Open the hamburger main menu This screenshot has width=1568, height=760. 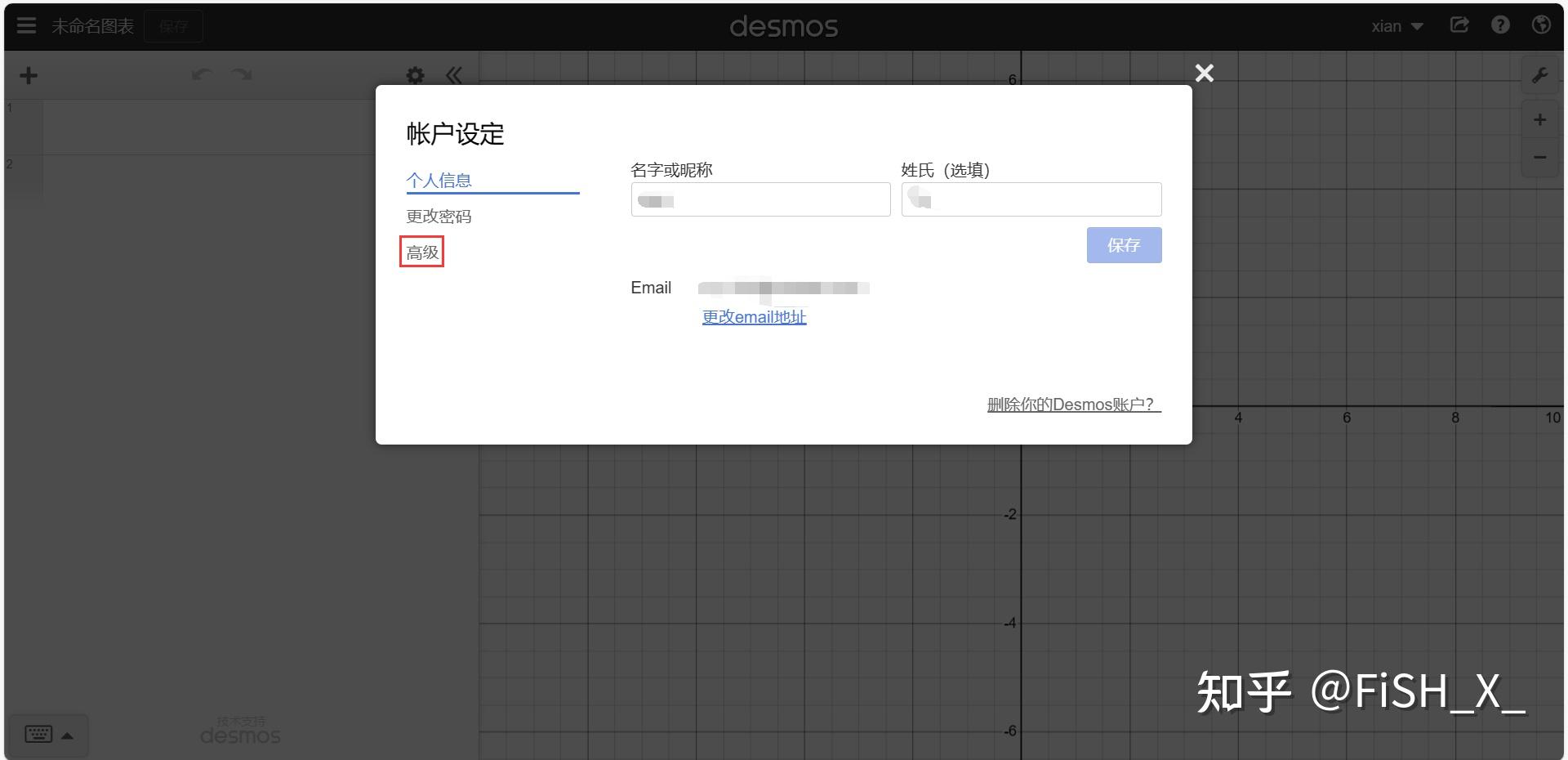tap(26, 25)
